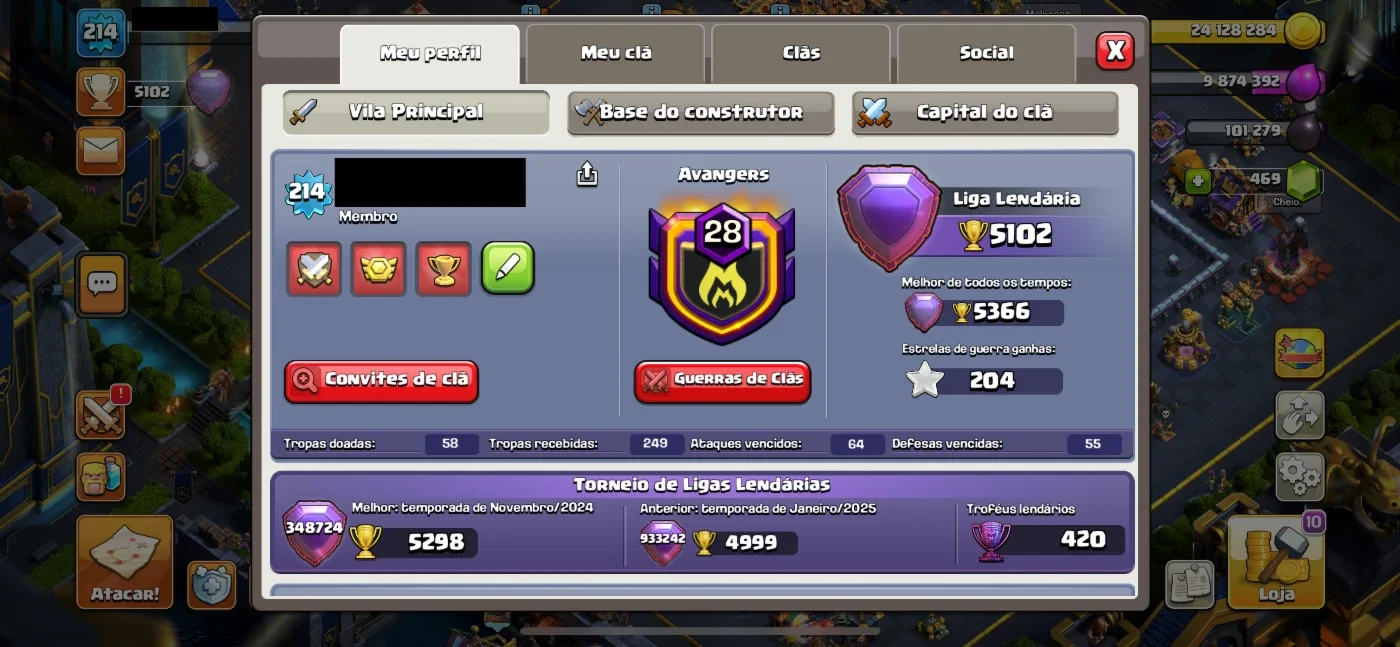Select the crossed swords label badge
The width and height of the screenshot is (1400, 647).
click(314, 269)
